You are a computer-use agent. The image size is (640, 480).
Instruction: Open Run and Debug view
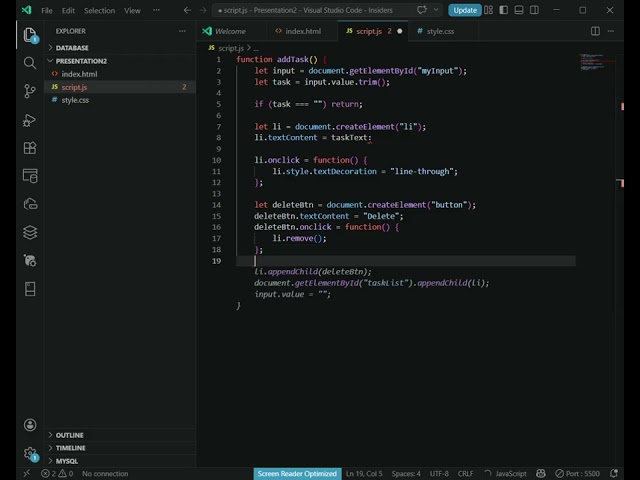click(30, 120)
